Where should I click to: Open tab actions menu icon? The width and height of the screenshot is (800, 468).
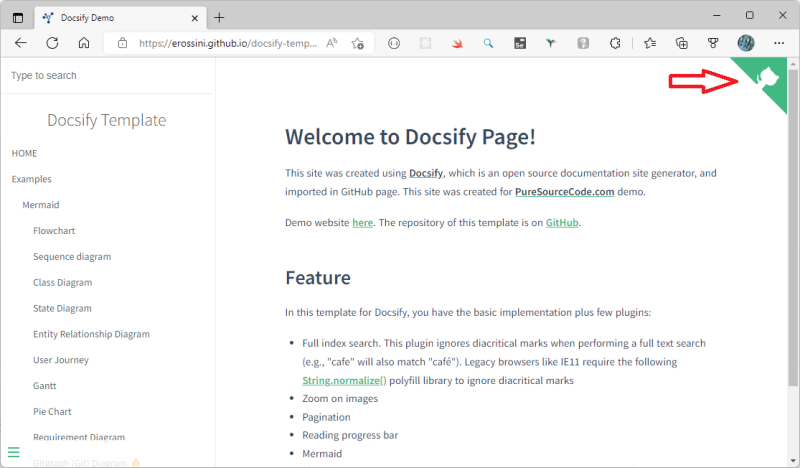pyautogui.click(x=18, y=18)
